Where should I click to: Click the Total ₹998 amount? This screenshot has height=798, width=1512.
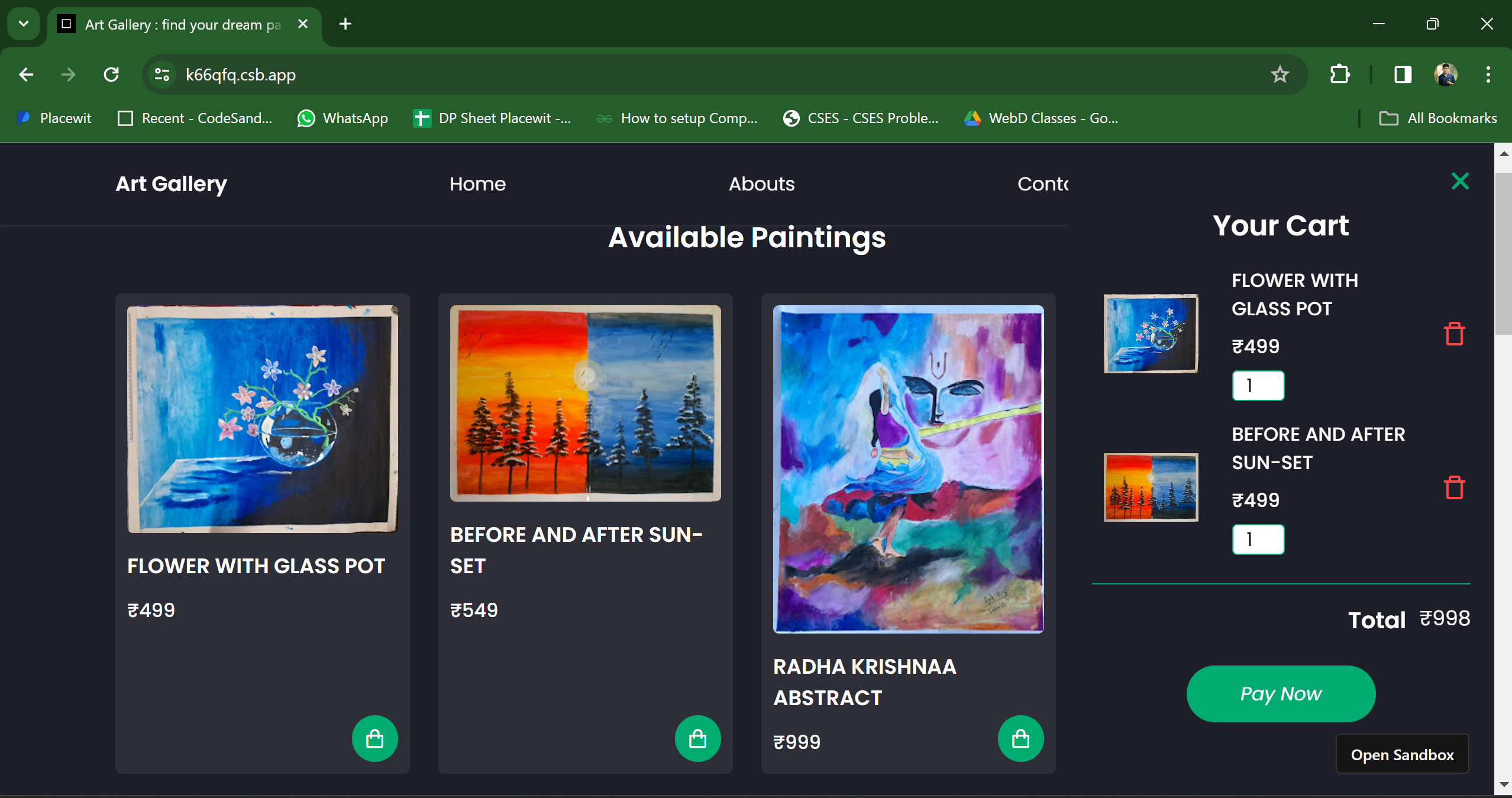[1445, 619]
